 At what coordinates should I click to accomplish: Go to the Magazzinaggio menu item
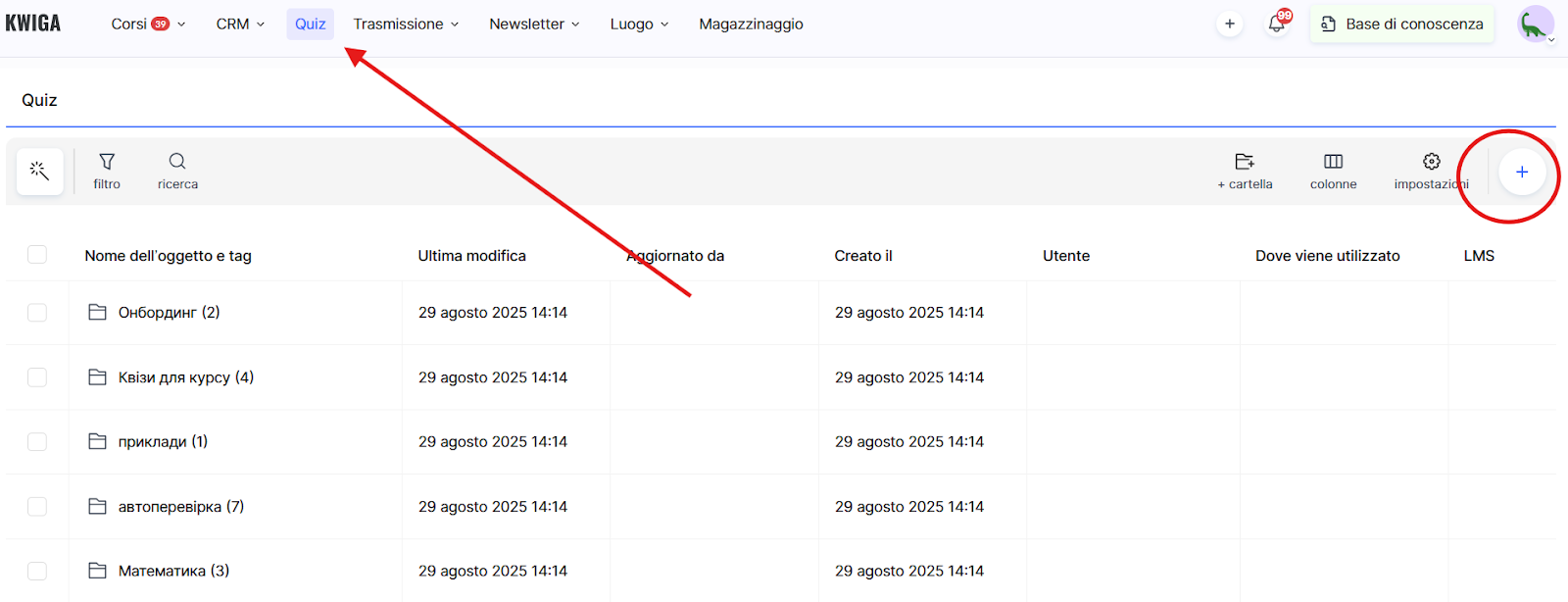coord(751,25)
